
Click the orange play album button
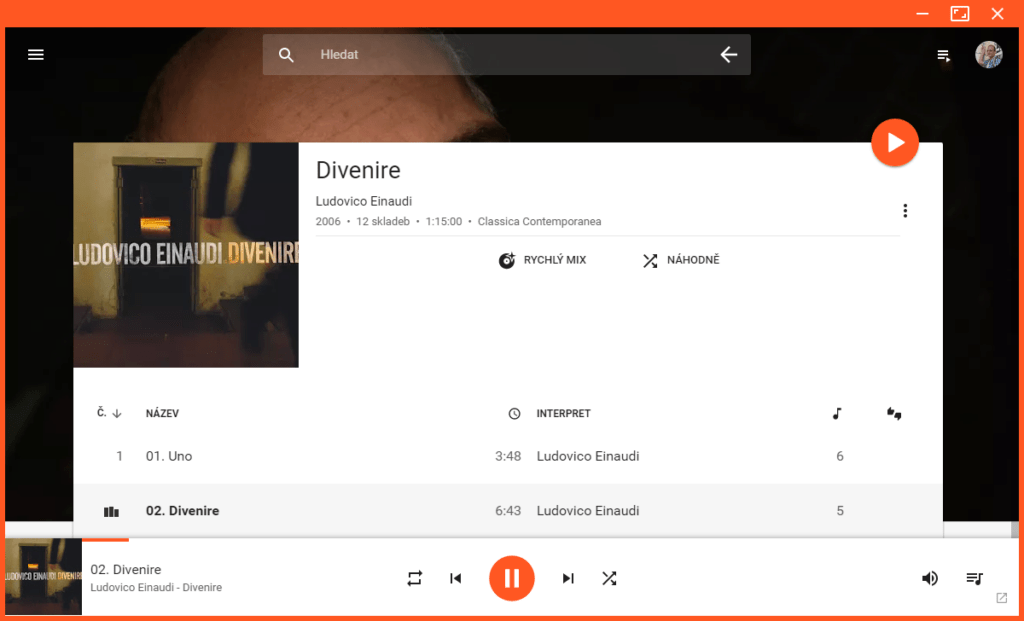coord(895,142)
